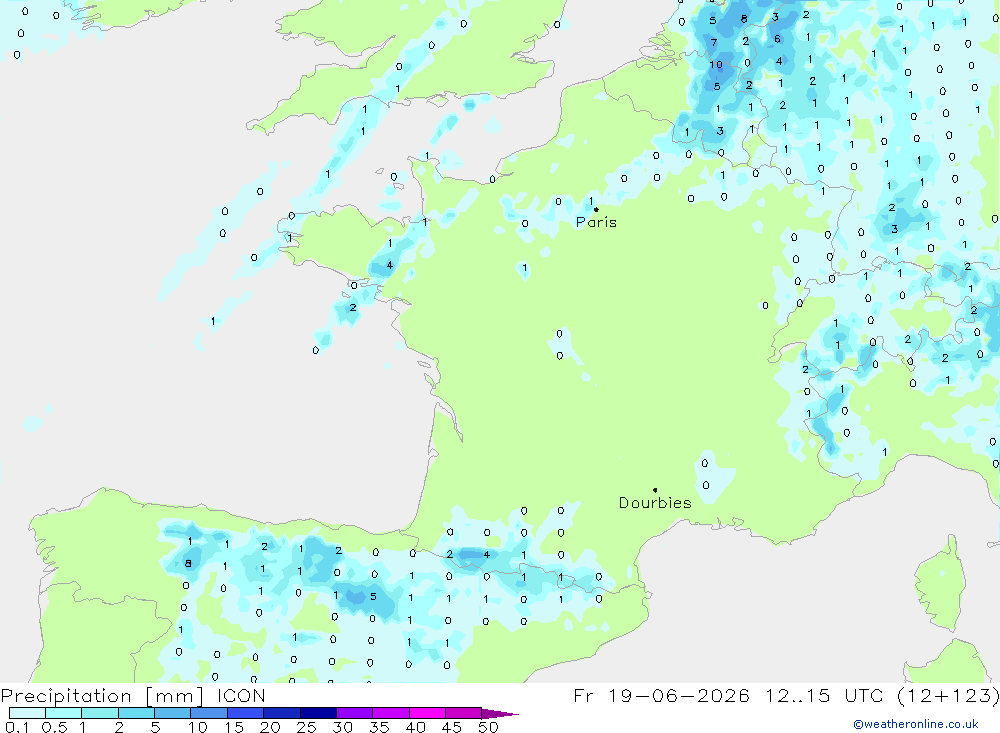Pick the 0.5–1 mm legend swatch
The height and width of the screenshot is (733, 1000).
64,713
